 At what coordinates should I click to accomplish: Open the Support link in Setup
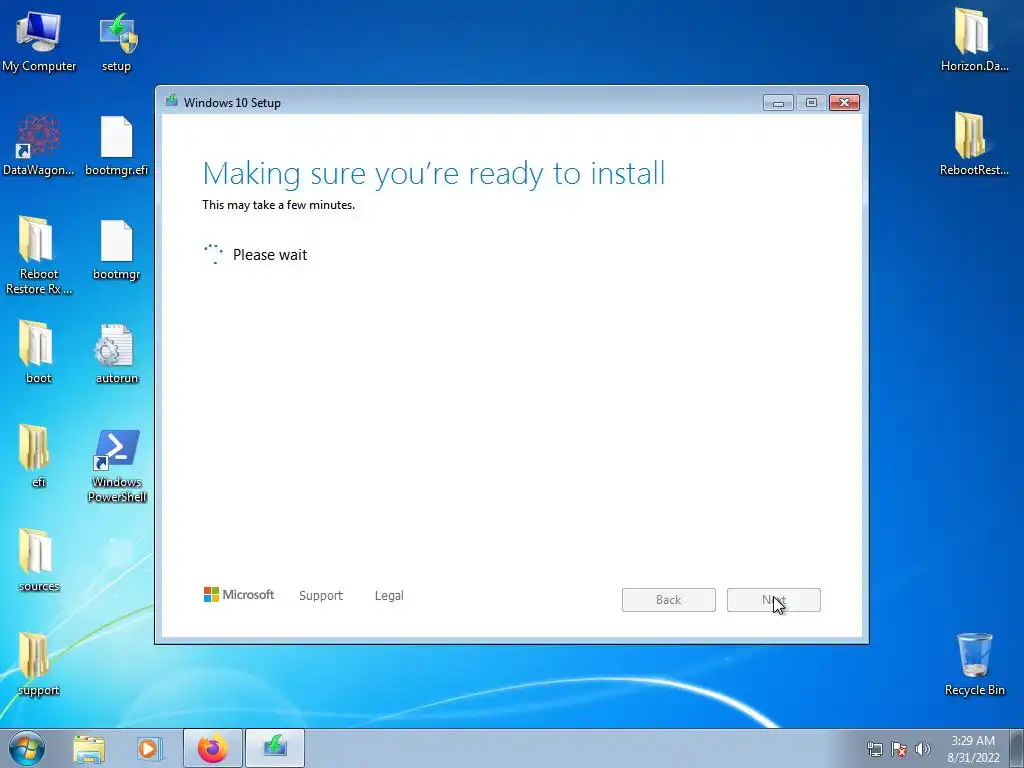click(321, 596)
